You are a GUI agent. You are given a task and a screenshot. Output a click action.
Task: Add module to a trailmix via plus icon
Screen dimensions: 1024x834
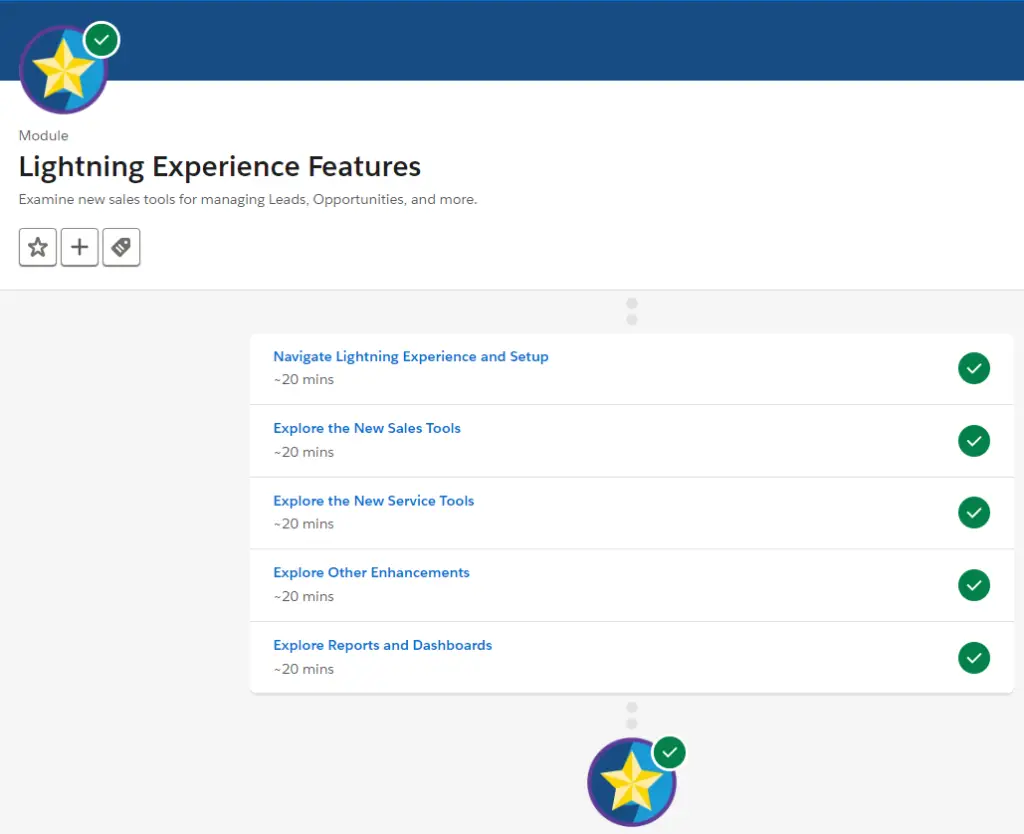pos(79,247)
